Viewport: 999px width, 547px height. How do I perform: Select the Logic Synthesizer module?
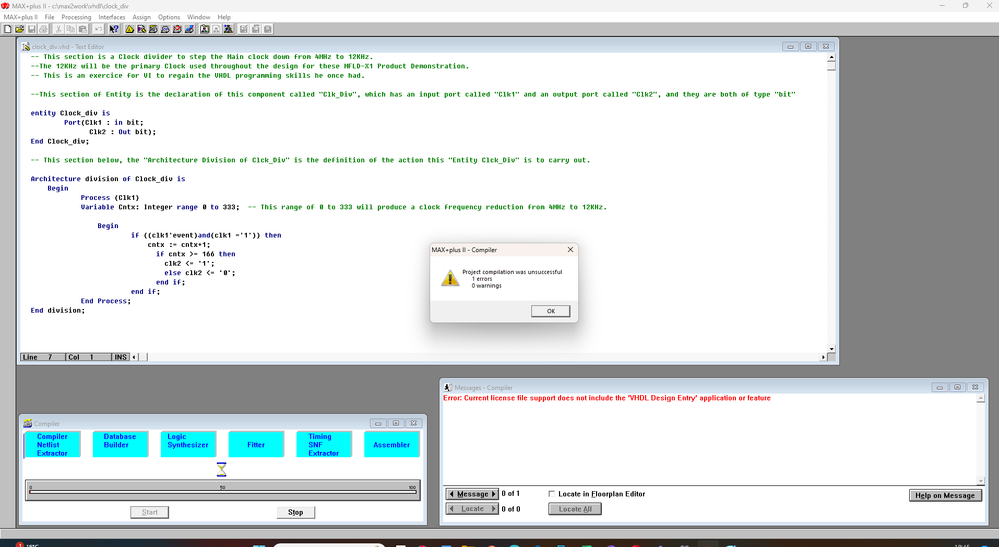click(x=188, y=445)
